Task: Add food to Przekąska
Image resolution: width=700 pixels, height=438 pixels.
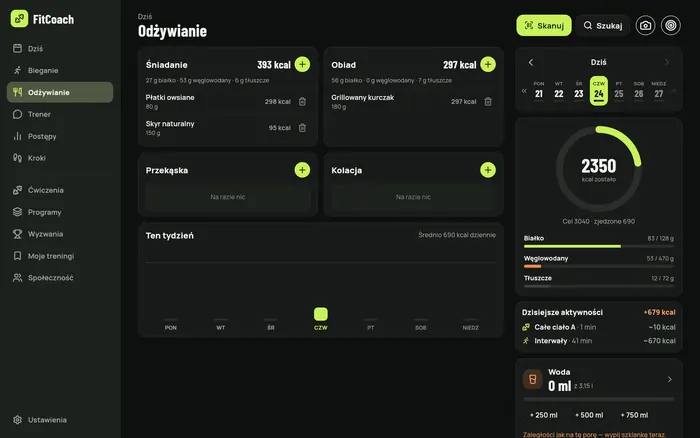Action: pyautogui.click(x=302, y=170)
